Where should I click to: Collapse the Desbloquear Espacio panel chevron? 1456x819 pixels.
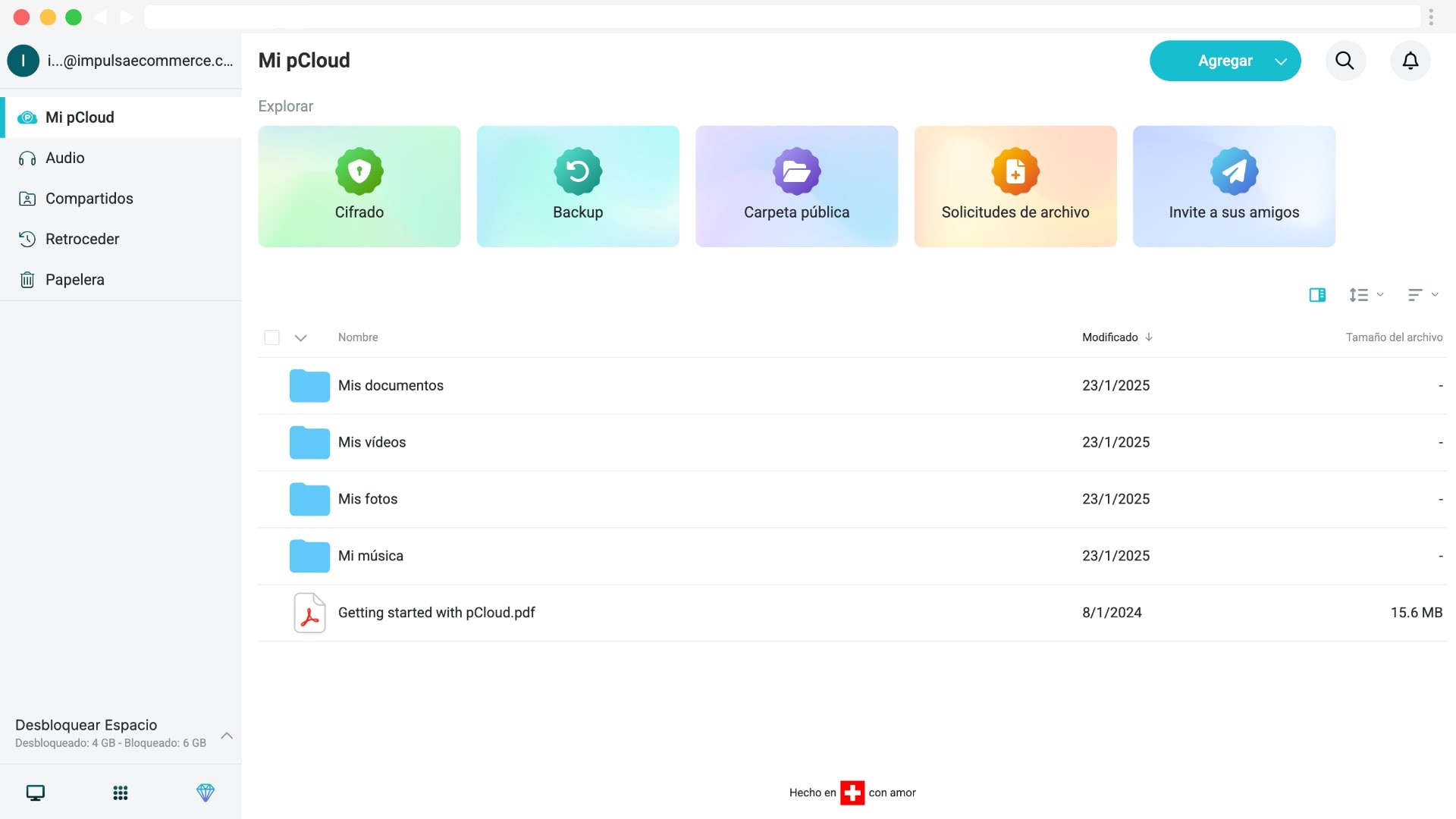[x=226, y=735]
